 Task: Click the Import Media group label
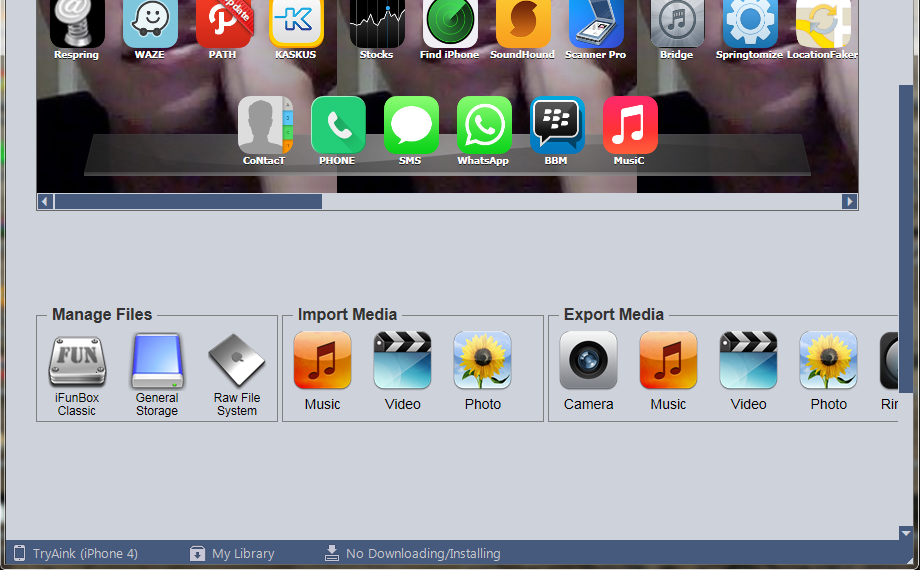pyautogui.click(x=347, y=314)
